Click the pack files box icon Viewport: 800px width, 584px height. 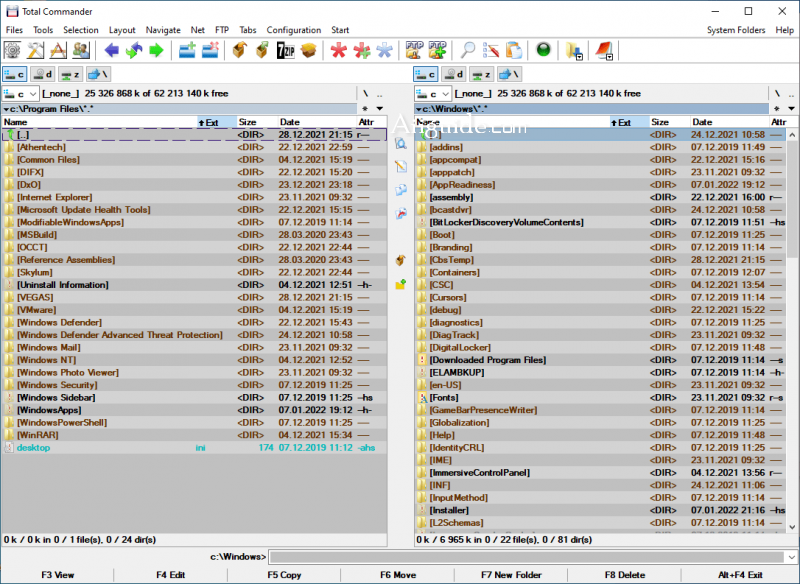tap(240, 50)
